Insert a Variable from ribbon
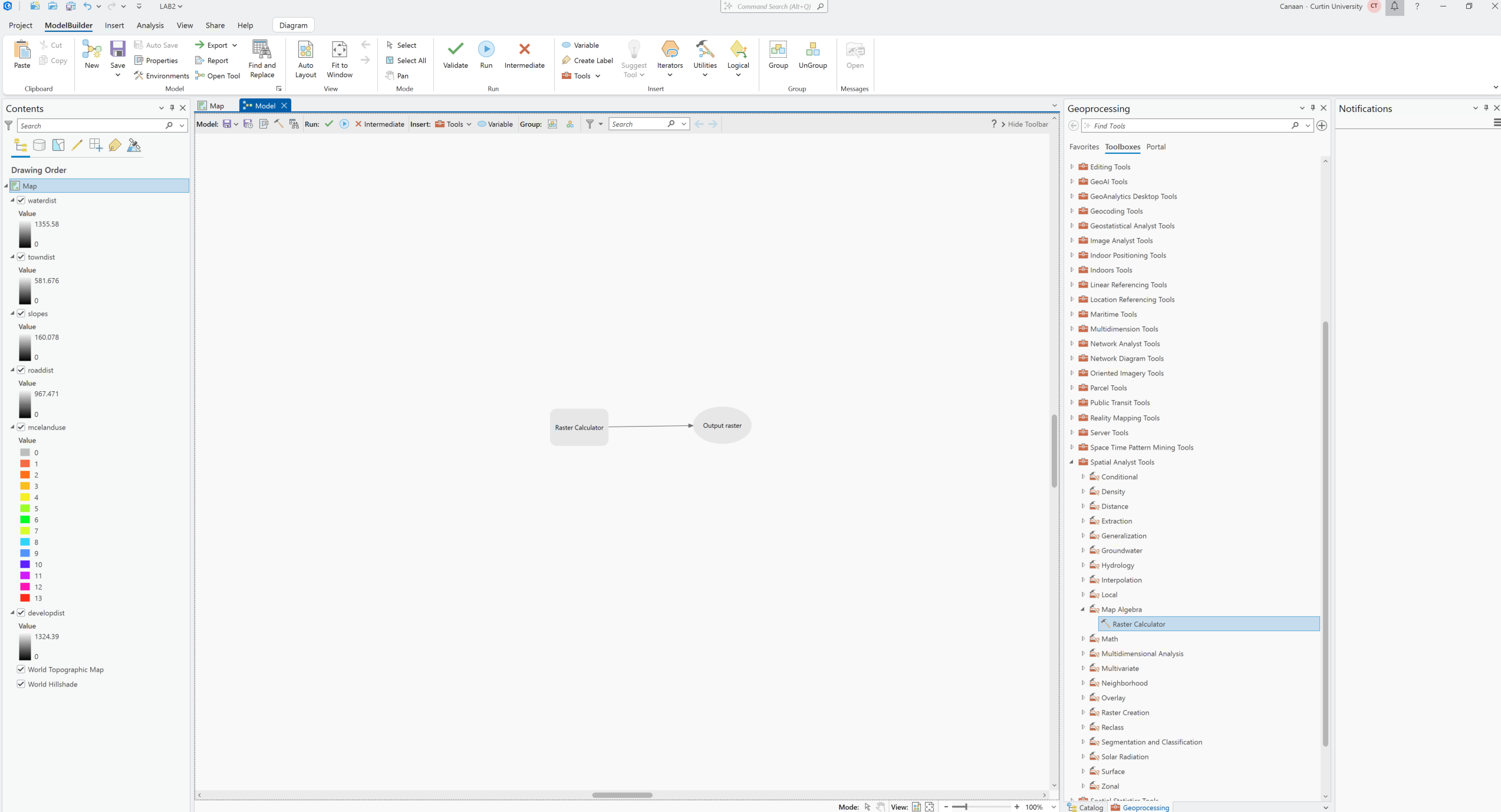This screenshot has width=1501, height=812. click(580, 45)
